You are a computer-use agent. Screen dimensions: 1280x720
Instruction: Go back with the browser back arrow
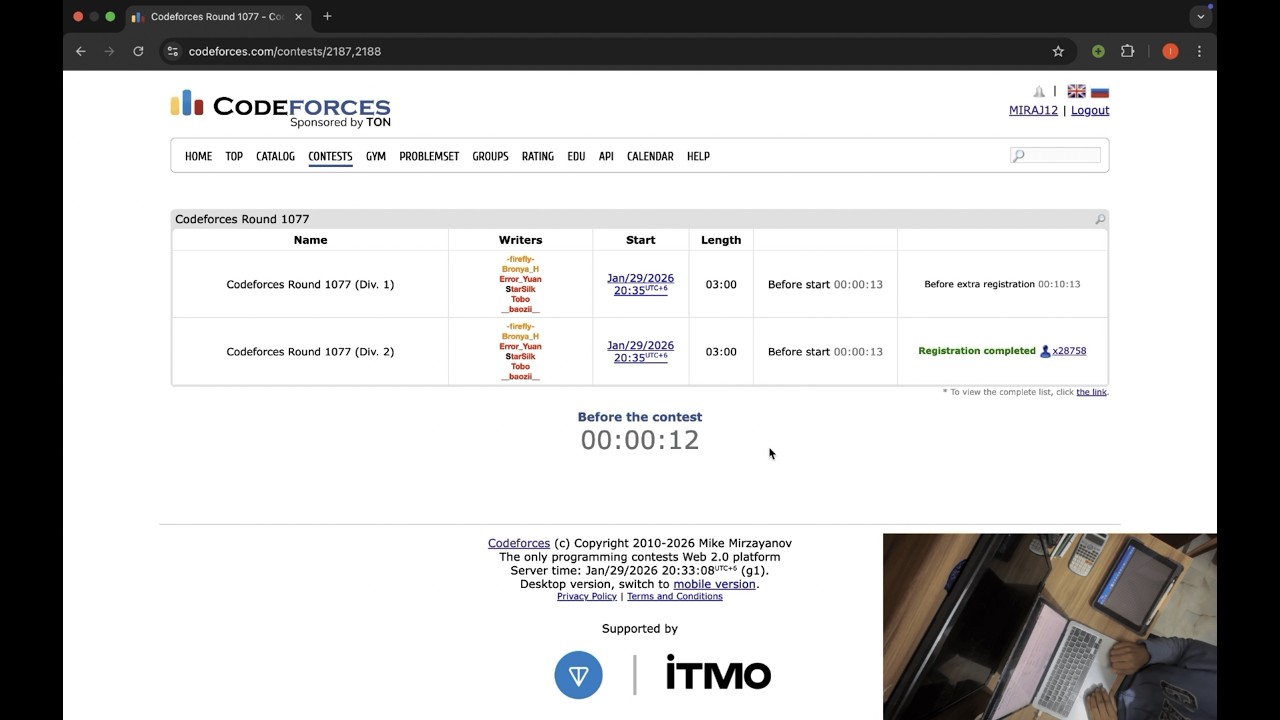click(x=81, y=51)
